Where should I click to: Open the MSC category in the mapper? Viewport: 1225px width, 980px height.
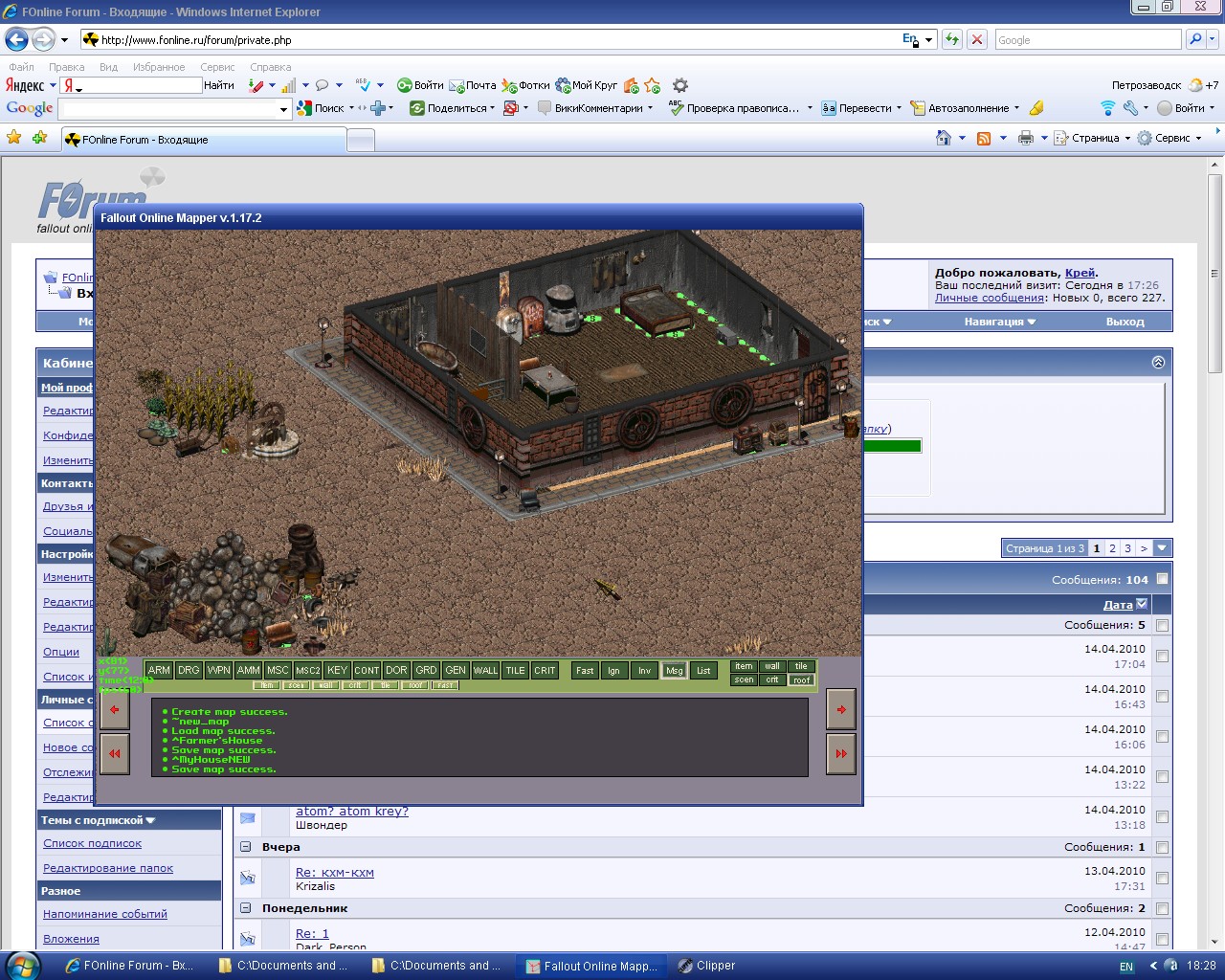click(278, 670)
